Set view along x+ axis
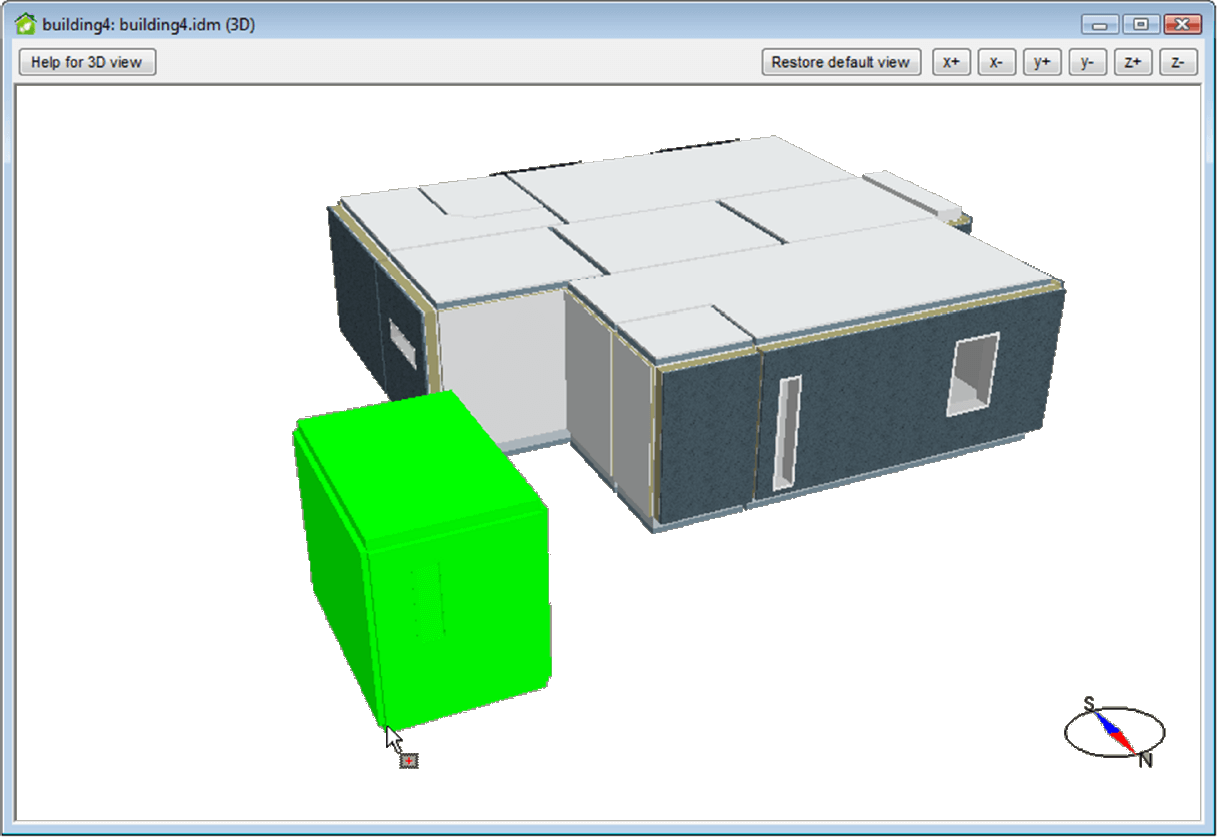 [x=951, y=62]
